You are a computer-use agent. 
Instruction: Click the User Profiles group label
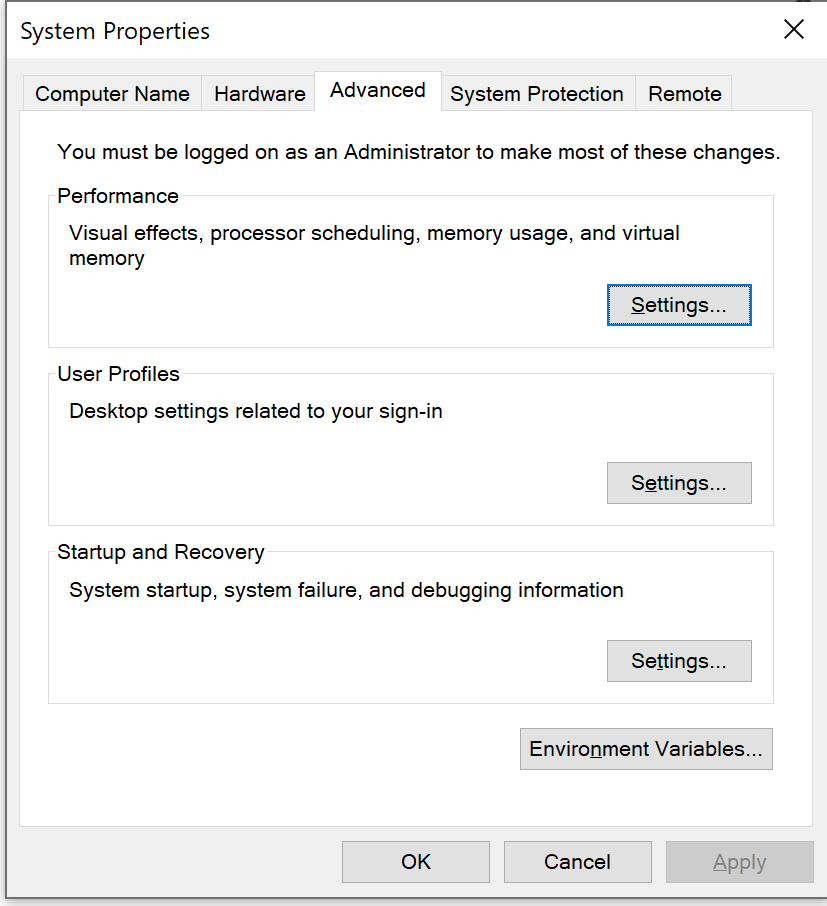[x=118, y=374]
